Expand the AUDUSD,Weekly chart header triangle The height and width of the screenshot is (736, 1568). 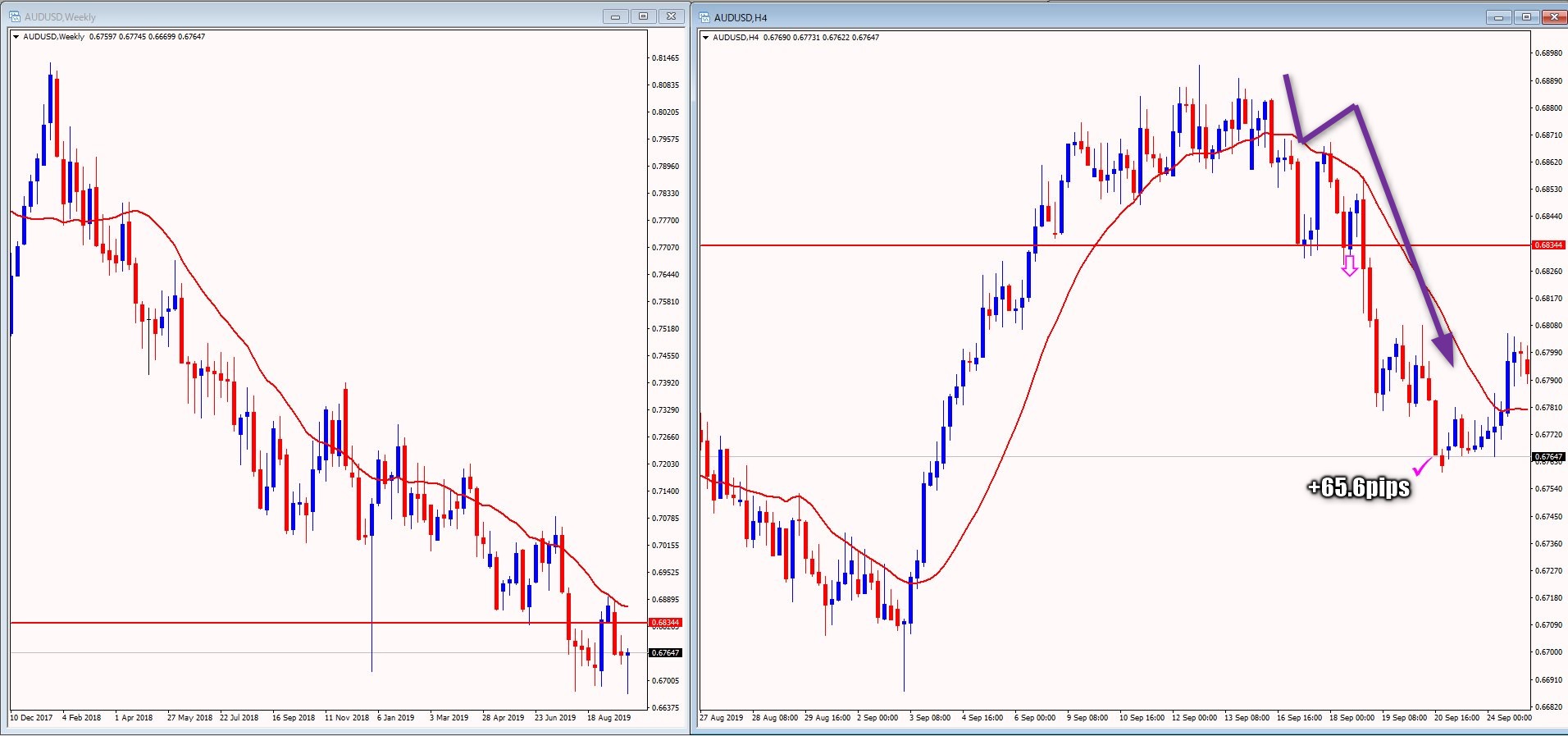click(x=16, y=37)
